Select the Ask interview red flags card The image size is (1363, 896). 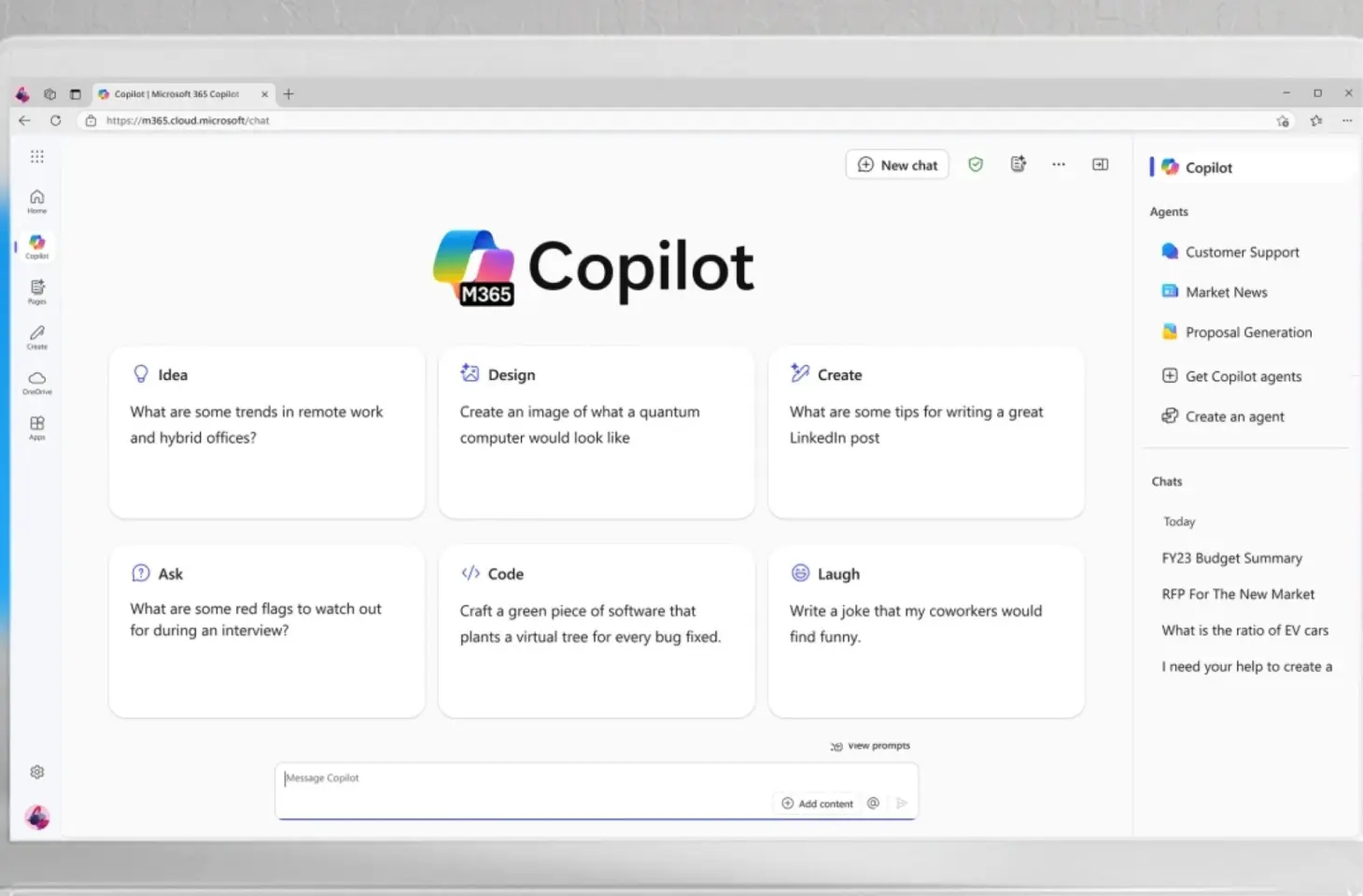click(x=267, y=632)
